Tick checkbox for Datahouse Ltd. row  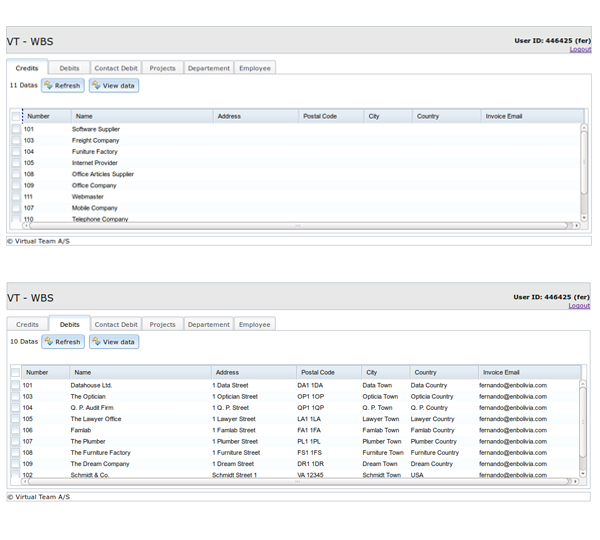click(x=15, y=385)
